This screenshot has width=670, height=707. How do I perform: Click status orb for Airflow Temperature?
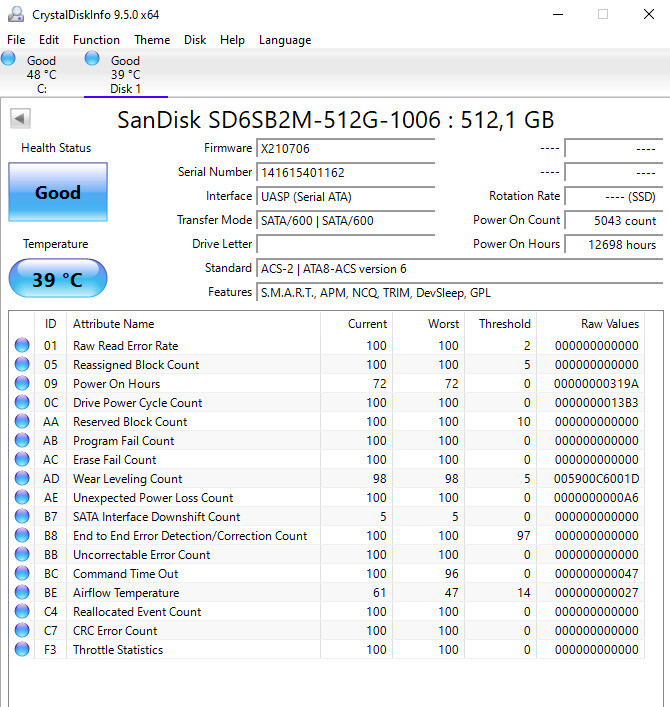[22, 593]
